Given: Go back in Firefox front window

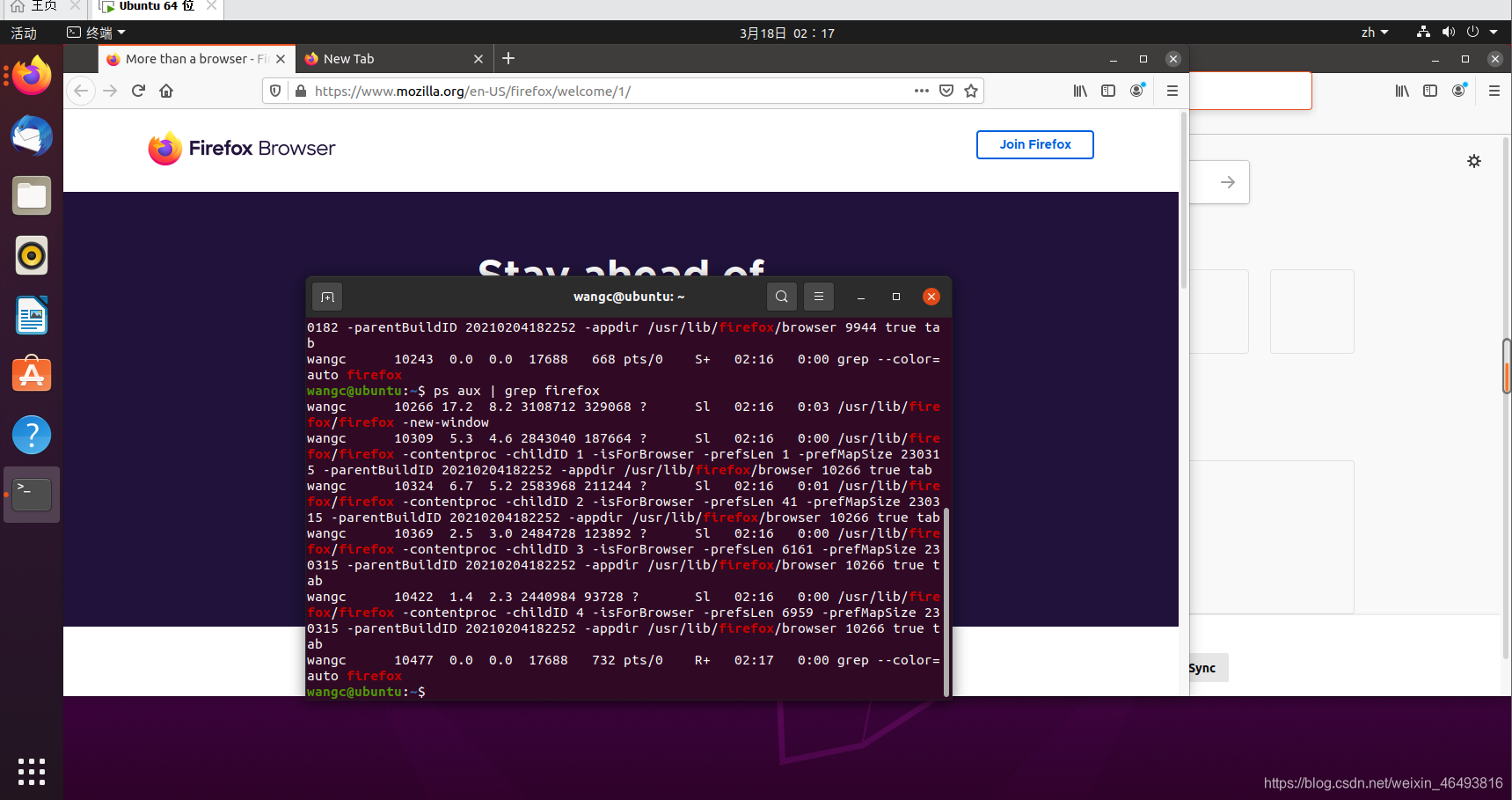Looking at the screenshot, I should pos(81,91).
